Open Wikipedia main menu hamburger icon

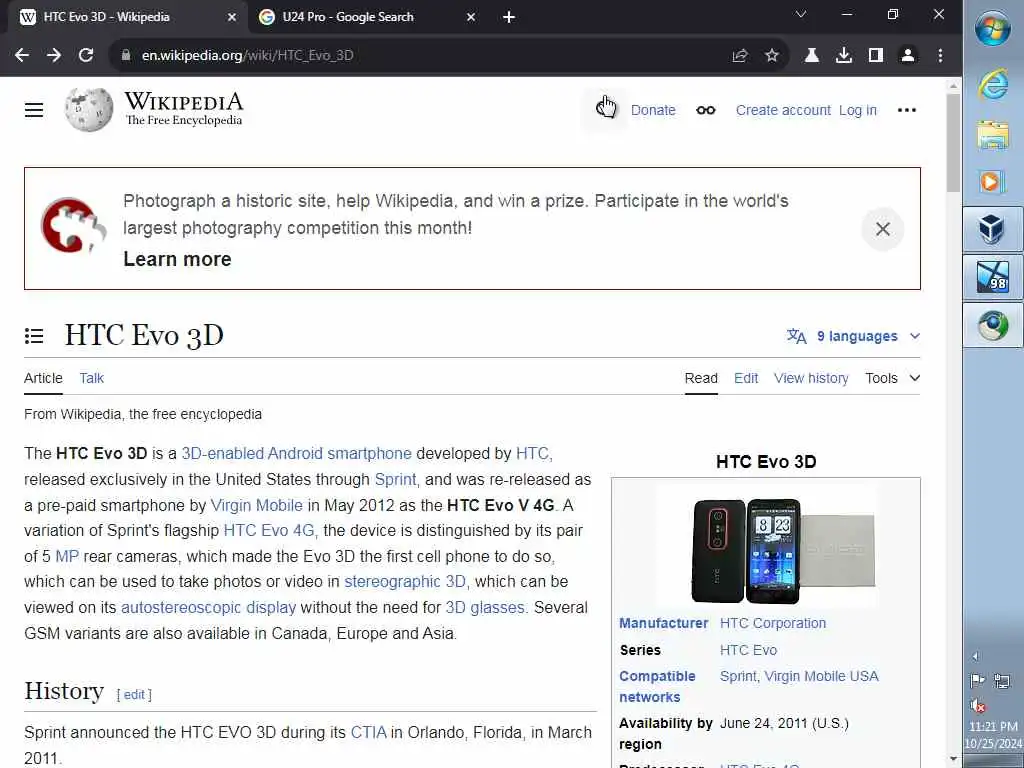click(x=34, y=110)
